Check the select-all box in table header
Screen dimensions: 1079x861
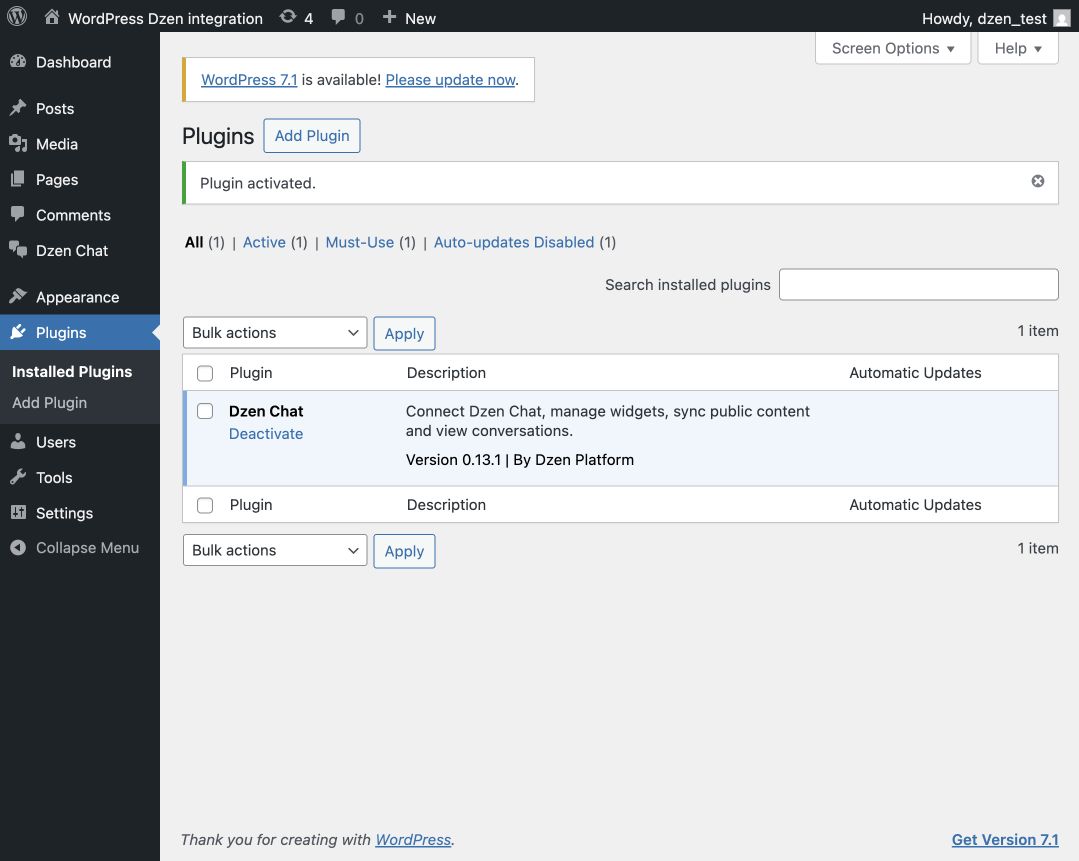[x=205, y=373]
